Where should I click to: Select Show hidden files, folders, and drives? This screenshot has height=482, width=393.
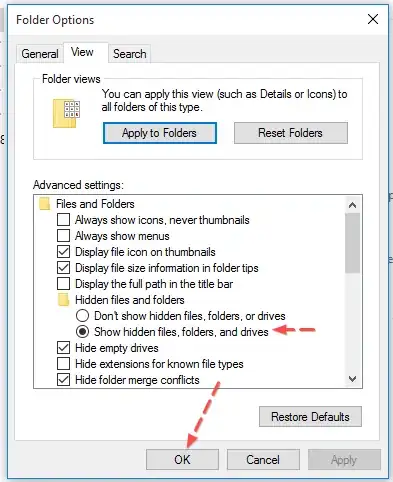click(82, 332)
